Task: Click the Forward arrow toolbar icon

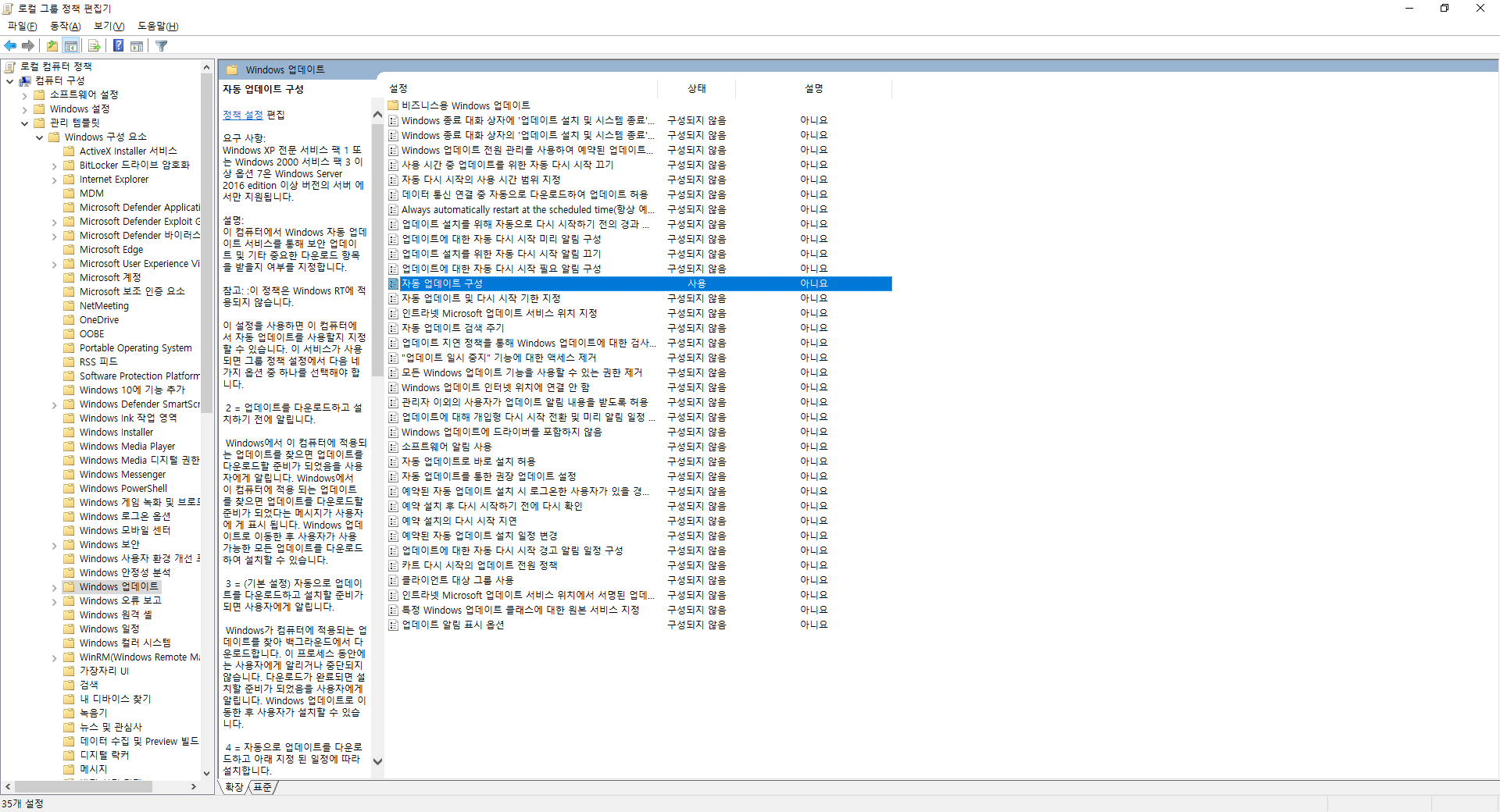Action: (x=28, y=46)
